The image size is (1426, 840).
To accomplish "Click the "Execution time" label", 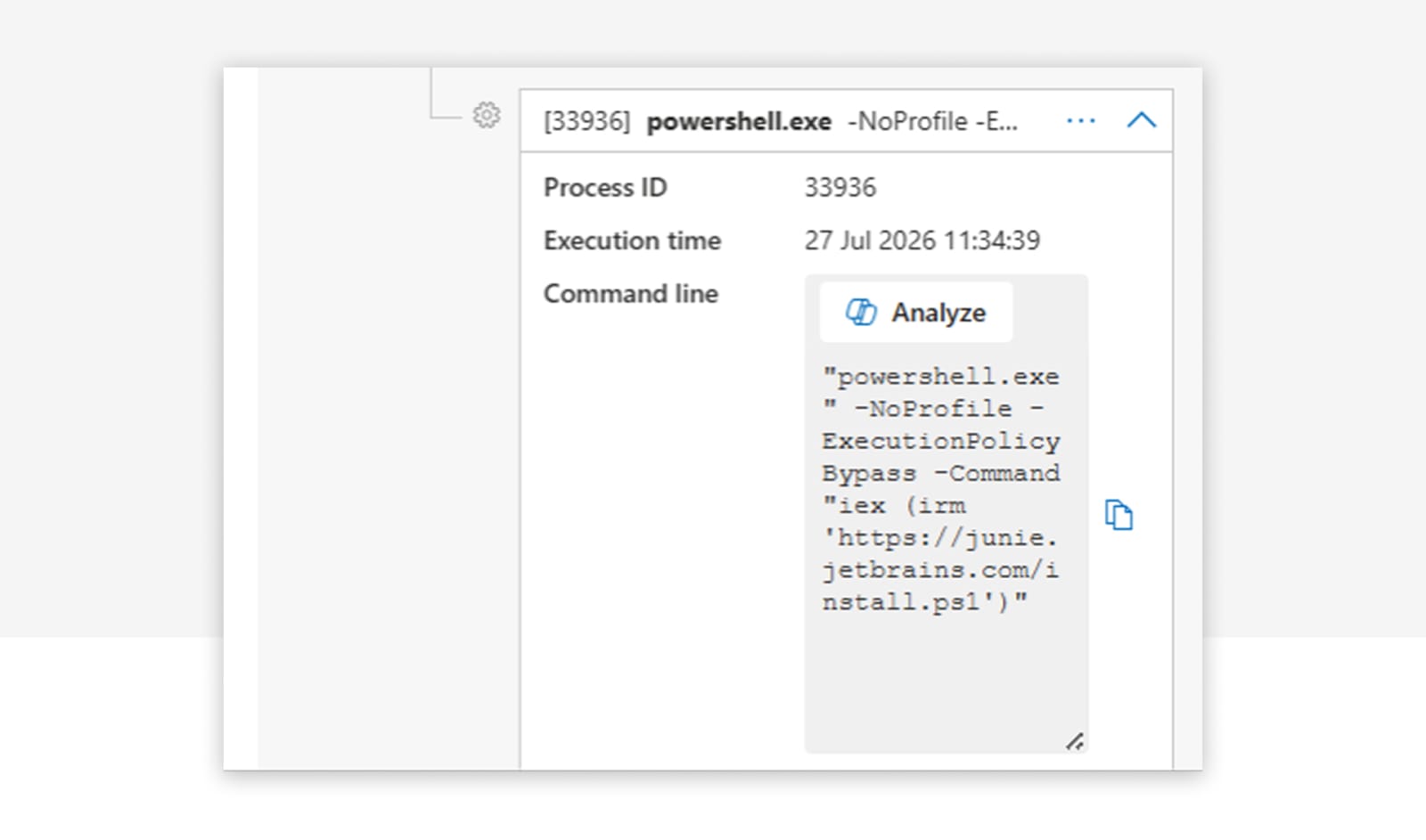I will 632,241.
